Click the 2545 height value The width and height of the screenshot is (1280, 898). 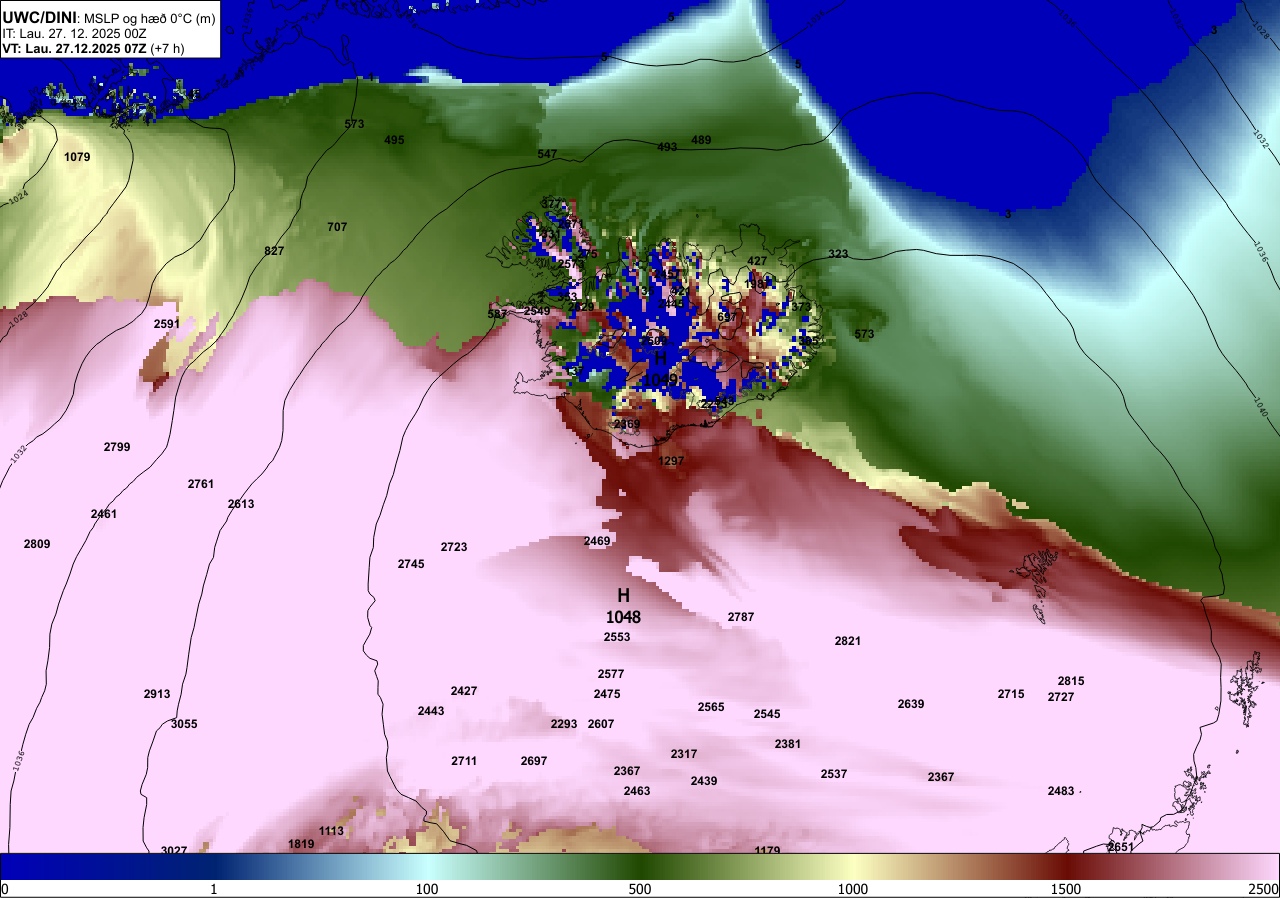pyautogui.click(x=767, y=714)
